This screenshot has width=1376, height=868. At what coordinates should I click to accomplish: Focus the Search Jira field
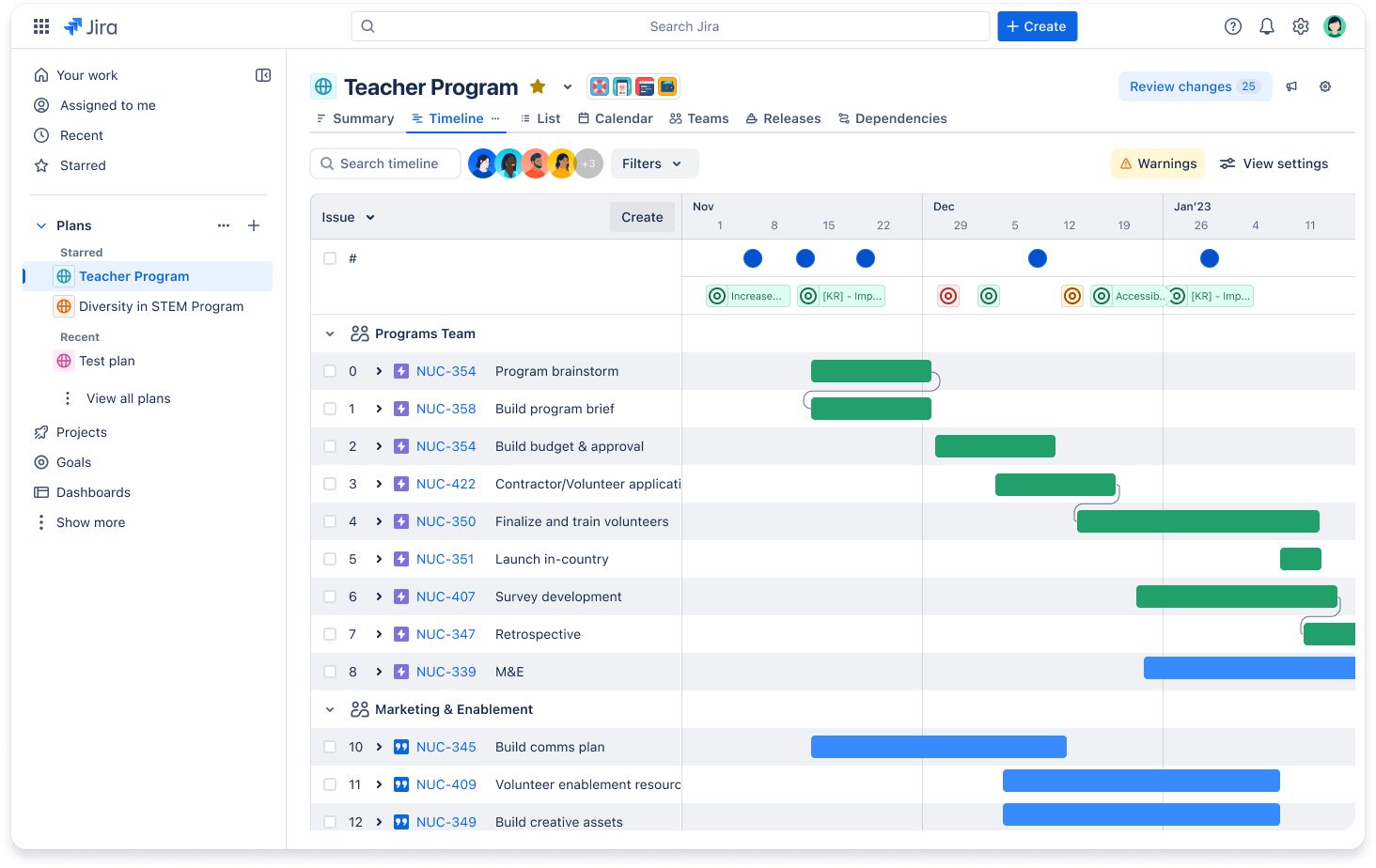coord(670,26)
